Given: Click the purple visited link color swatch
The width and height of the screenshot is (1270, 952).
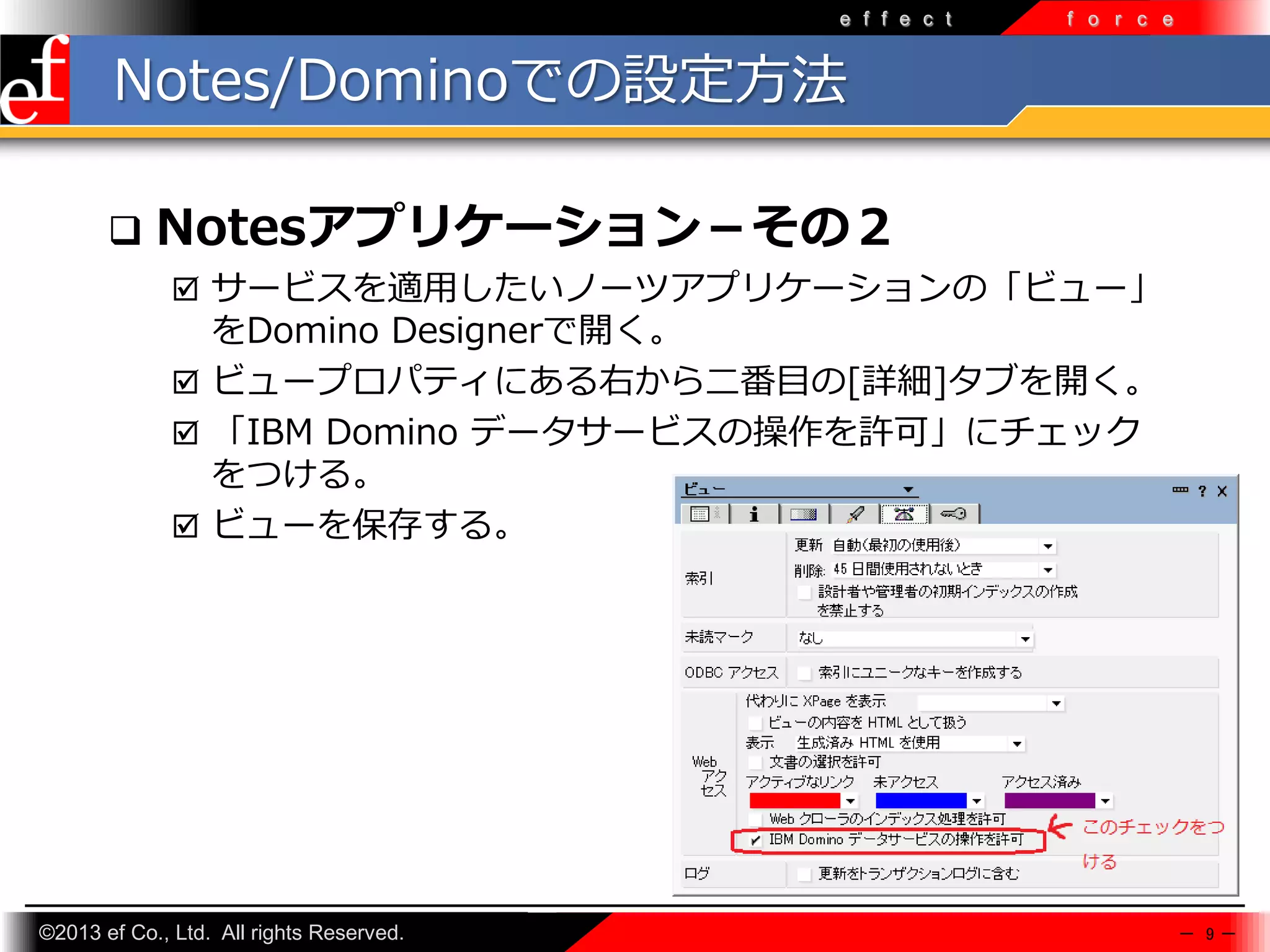Looking at the screenshot, I should click(x=1050, y=801).
